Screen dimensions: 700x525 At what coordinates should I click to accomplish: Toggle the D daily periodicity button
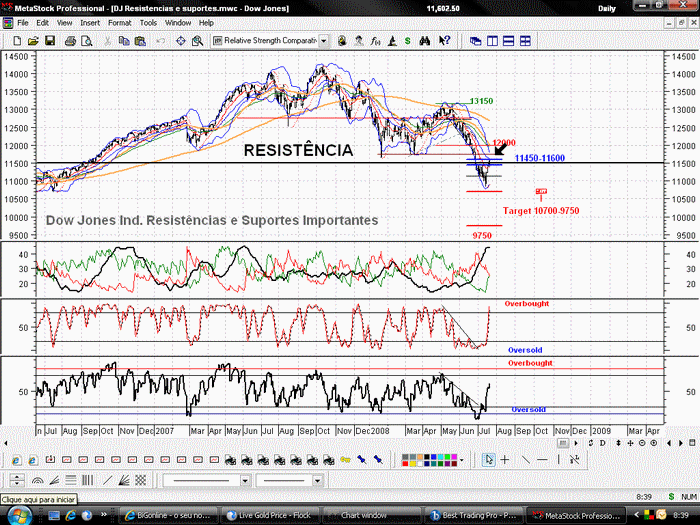603,443
